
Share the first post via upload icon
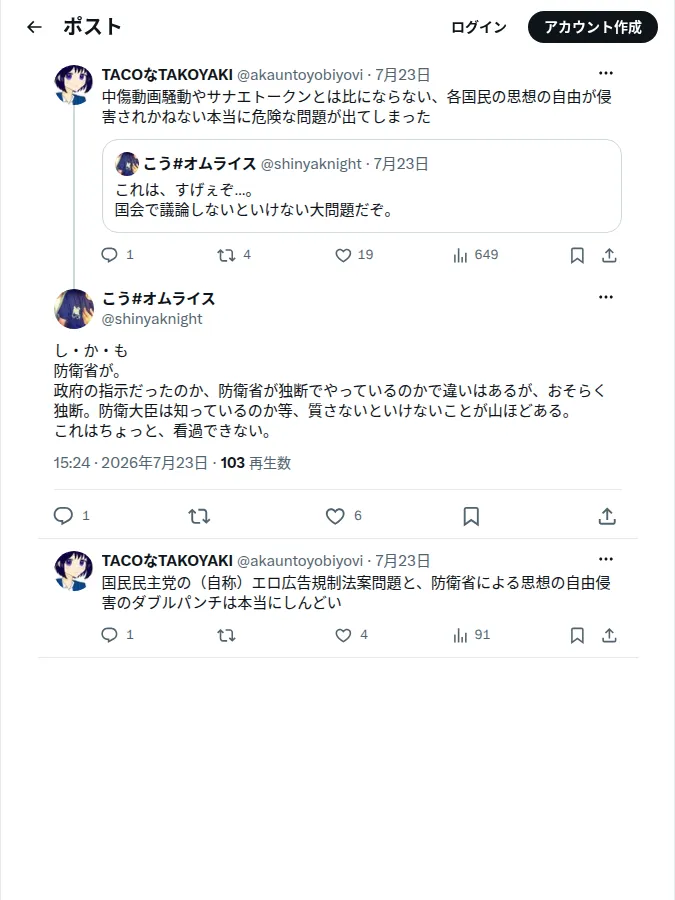pyautogui.click(x=609, y=255)
